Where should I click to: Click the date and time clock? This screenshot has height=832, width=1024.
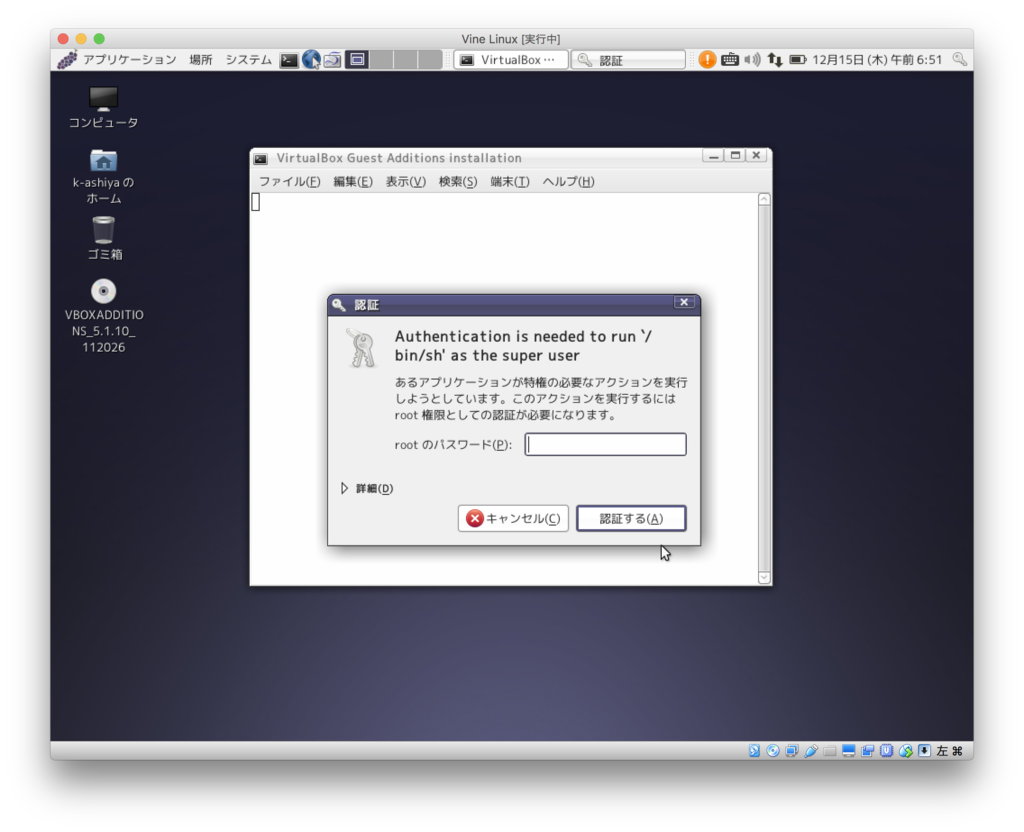pyautogui.click(x=877, y=60)
